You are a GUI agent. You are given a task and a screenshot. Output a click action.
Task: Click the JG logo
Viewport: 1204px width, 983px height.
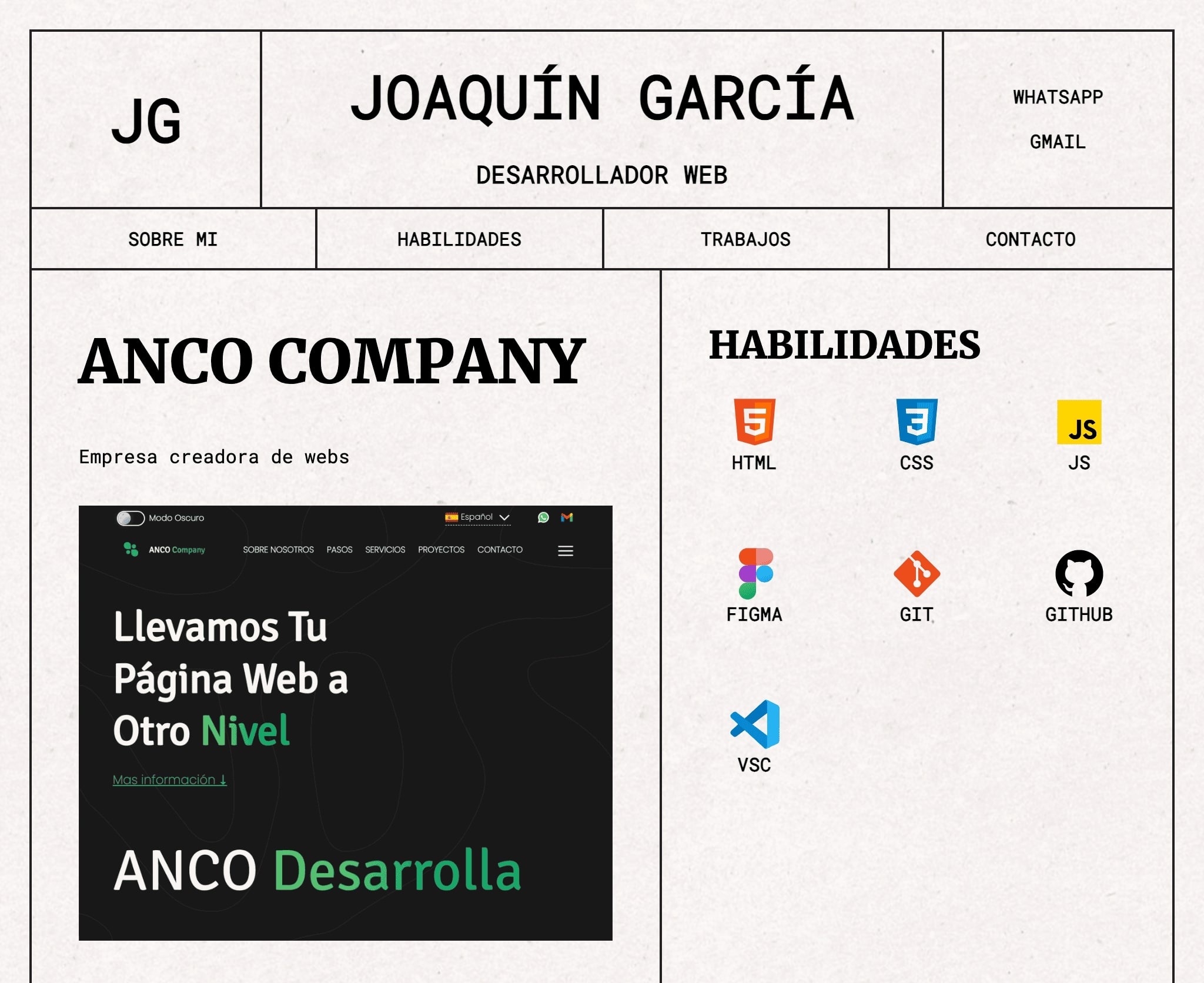coord(146,121)
